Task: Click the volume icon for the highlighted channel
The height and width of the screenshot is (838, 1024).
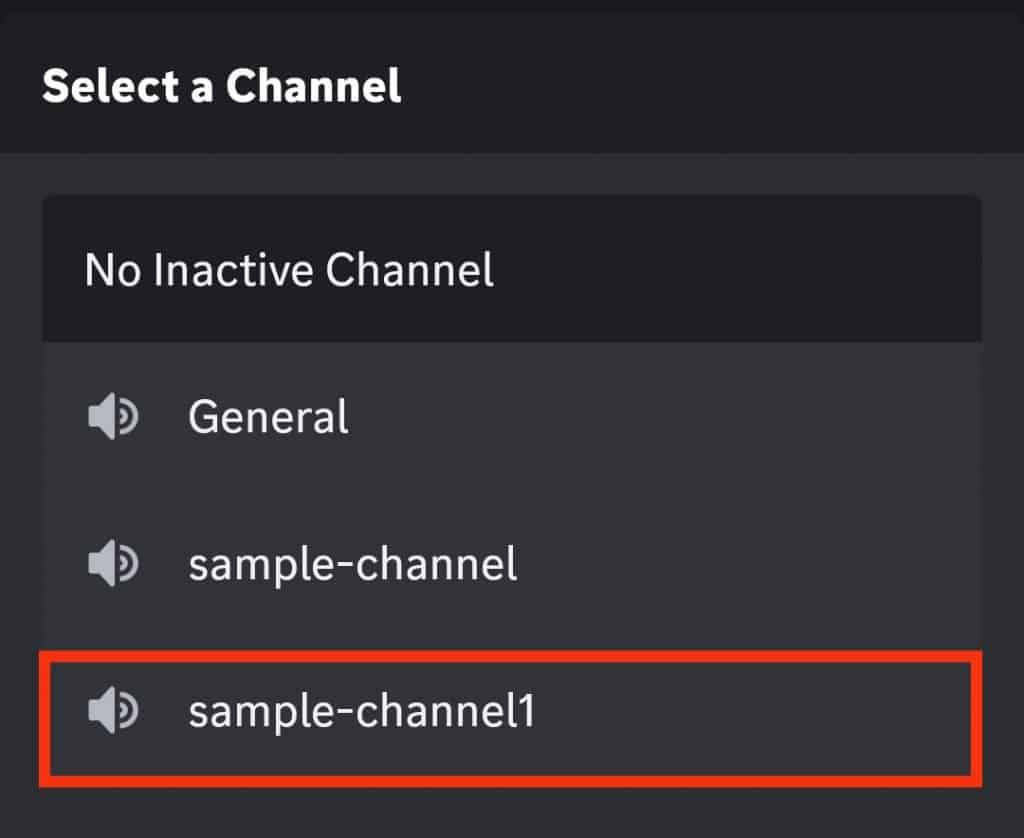Action: pyautogui.click(x=115, y=712)
